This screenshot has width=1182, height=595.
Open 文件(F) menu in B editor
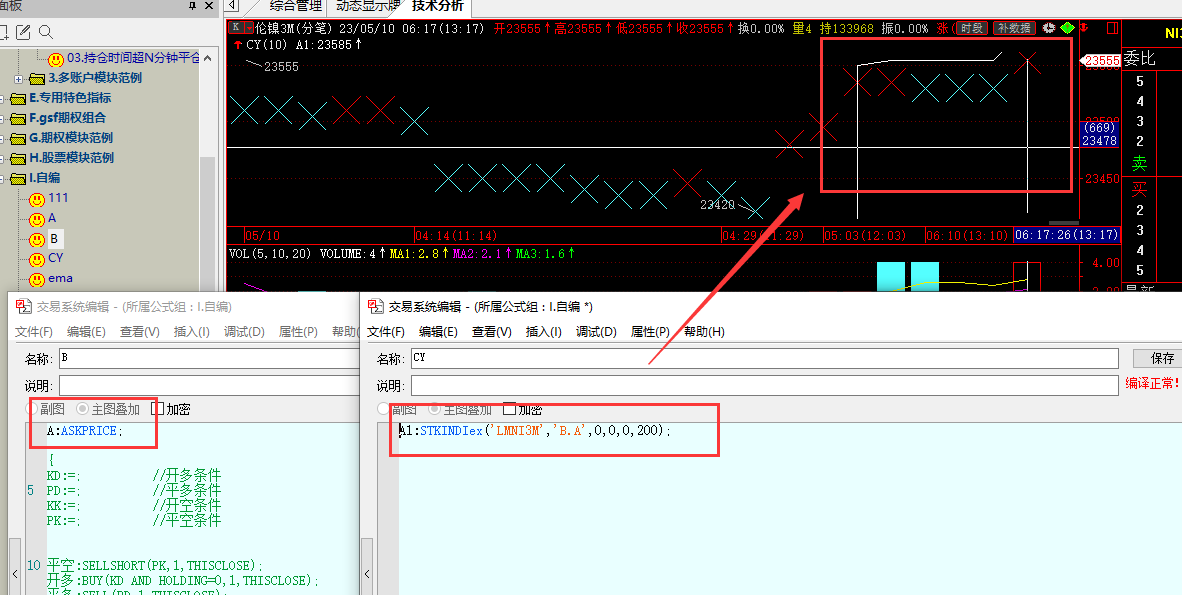tap(34, 332)
